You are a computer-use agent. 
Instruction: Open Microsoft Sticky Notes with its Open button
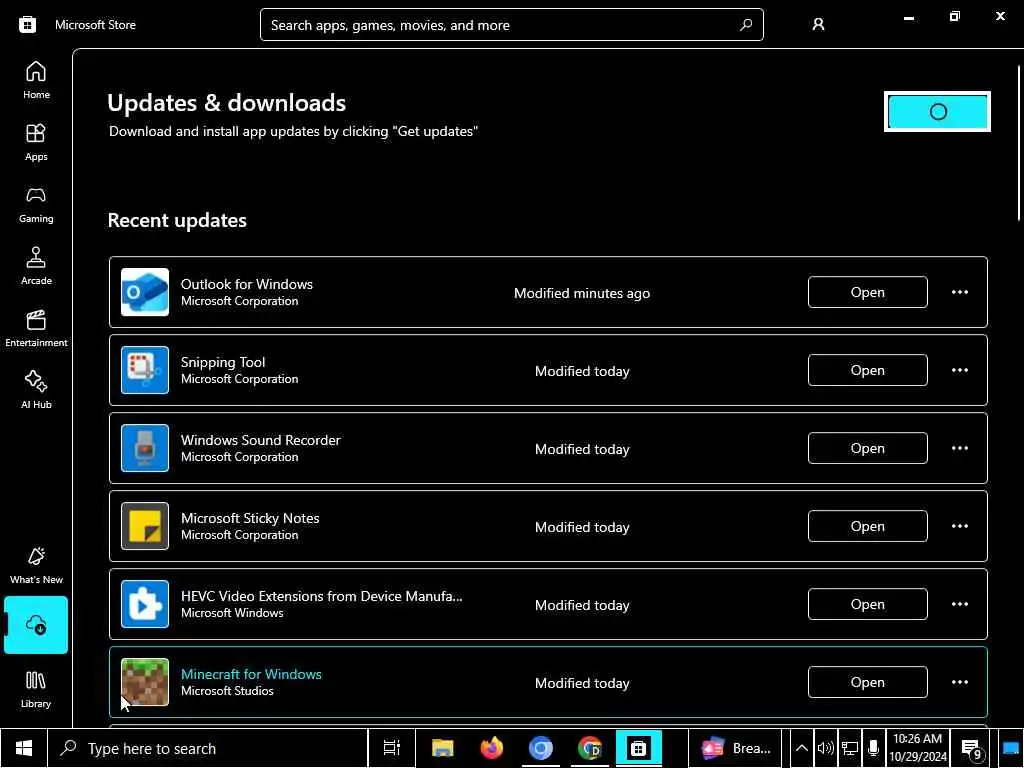tap(867, 526)
